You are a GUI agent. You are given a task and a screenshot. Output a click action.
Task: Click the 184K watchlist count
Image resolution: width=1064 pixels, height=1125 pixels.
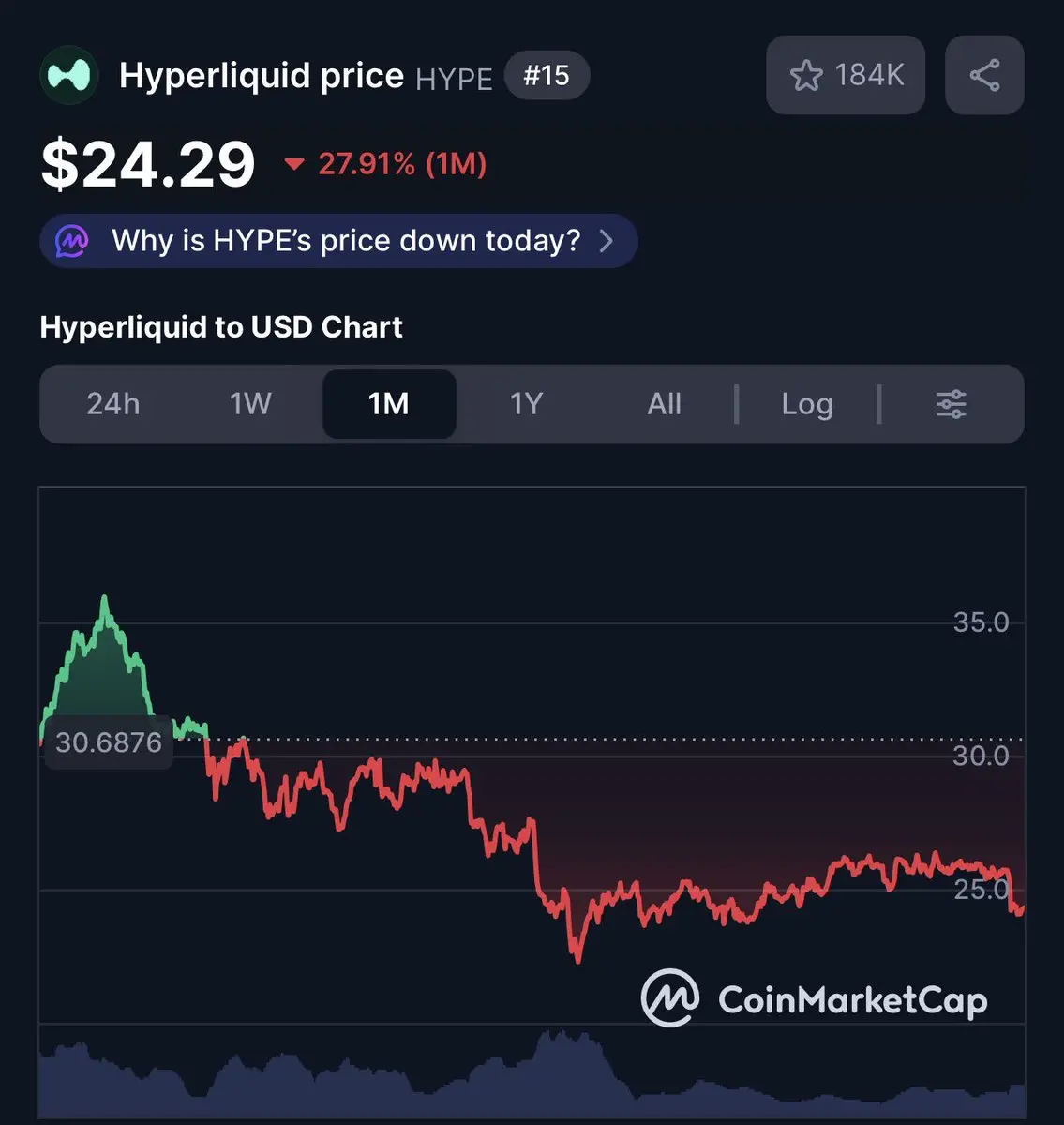point(869,75)
